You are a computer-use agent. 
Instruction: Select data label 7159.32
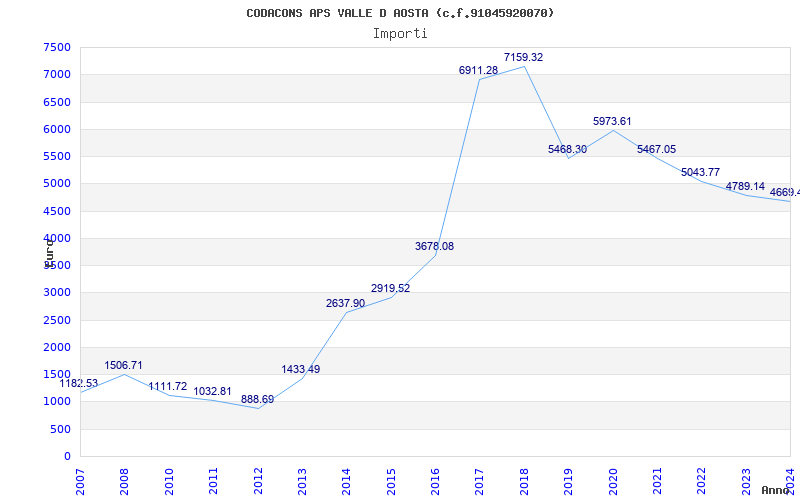[523, 57]
